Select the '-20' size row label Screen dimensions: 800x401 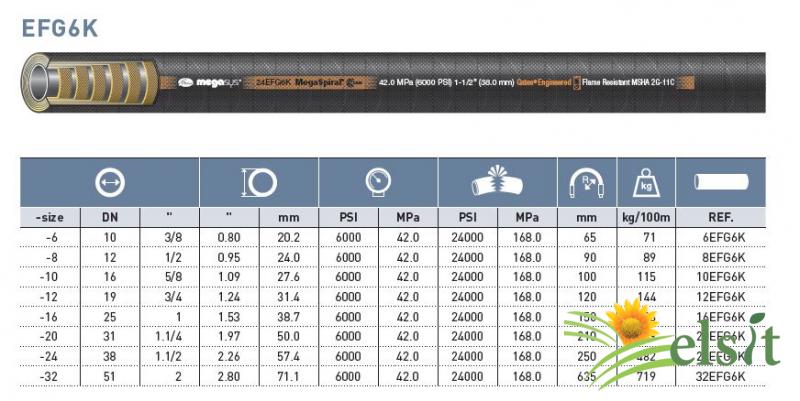49,337
